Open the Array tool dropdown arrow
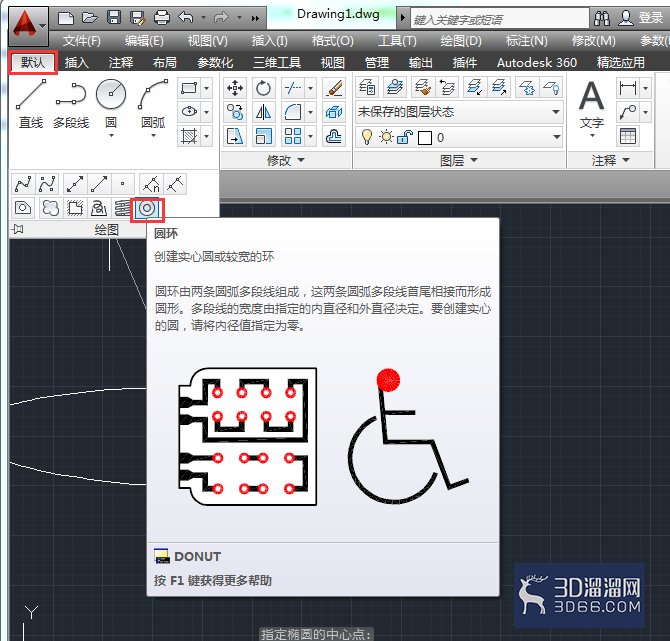This screenshot has width=670, height=641. pyautogui.click(x=311, y=137)
